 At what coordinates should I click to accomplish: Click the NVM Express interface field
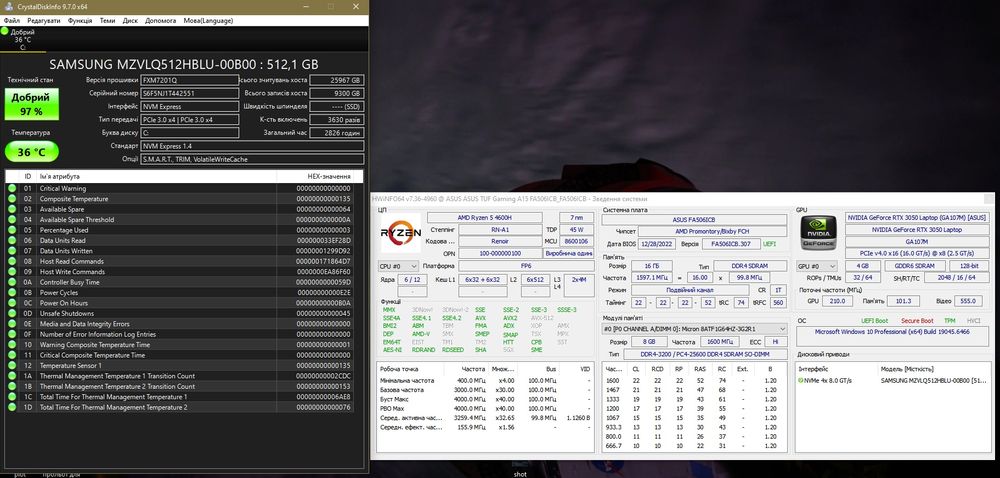pyautogui.click(x=190, y=106)
